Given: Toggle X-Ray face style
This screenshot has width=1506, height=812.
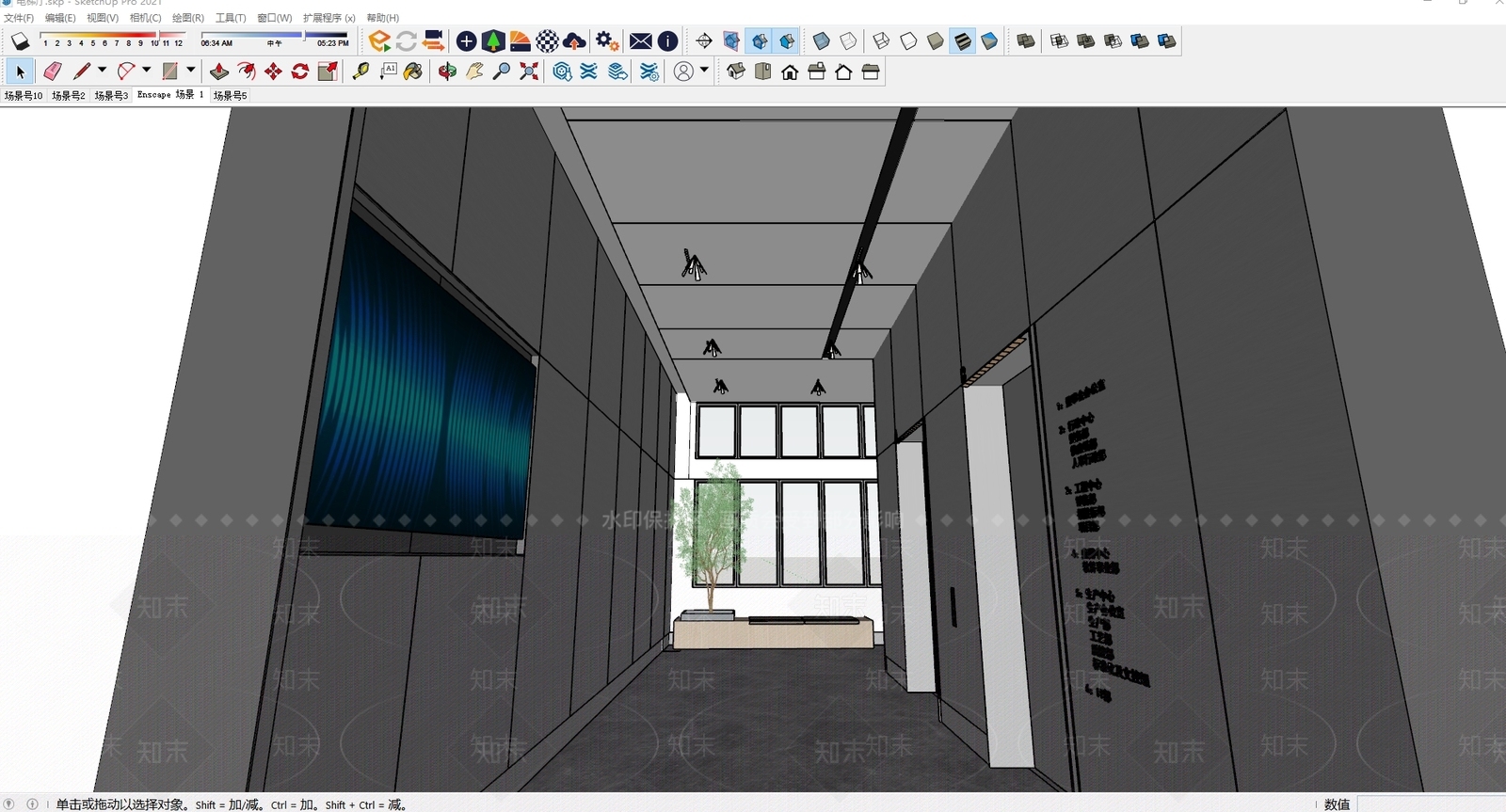Looking at the screenshot, I should pyautogui.click(x=821, y=40).
